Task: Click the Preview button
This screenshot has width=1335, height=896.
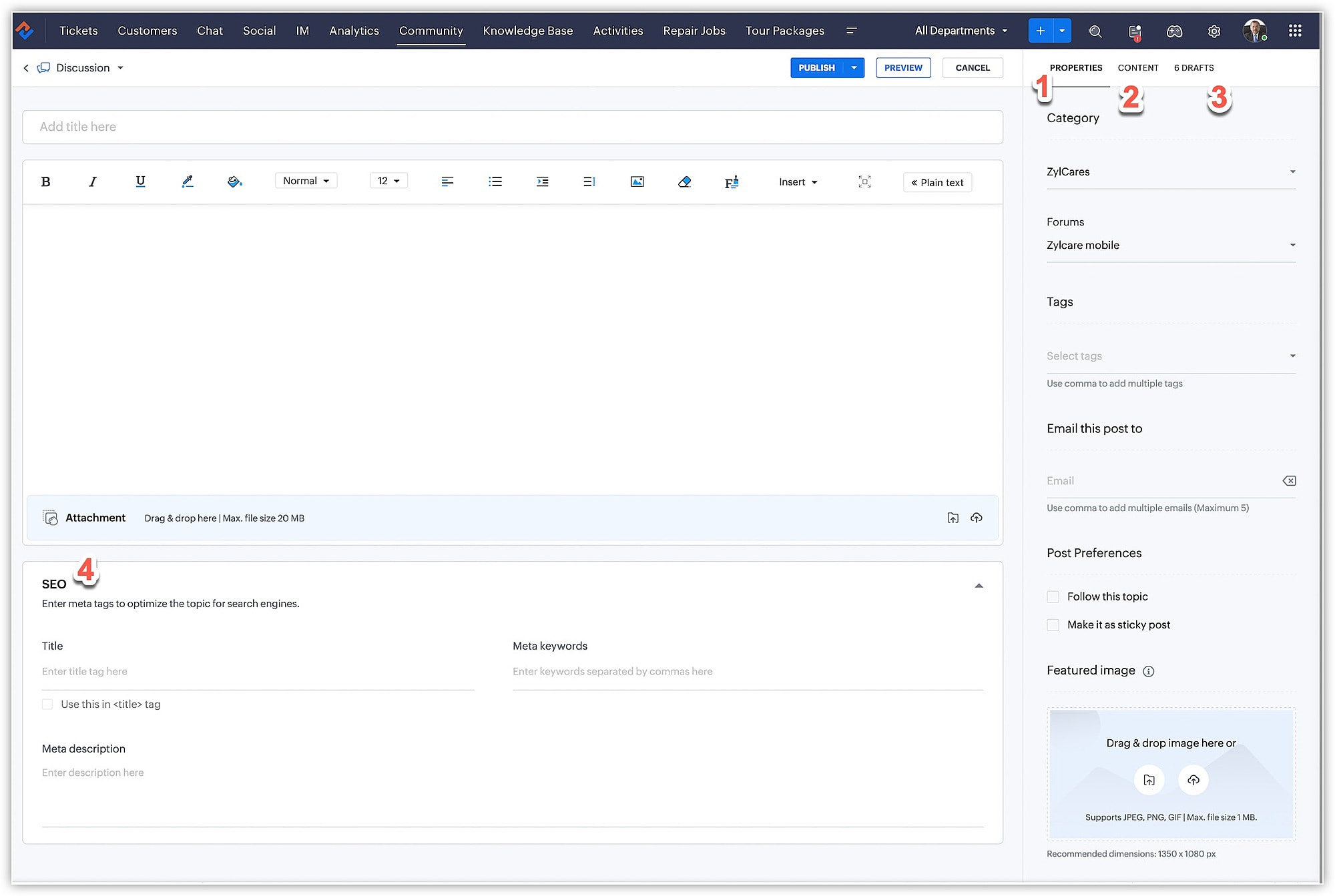Action: coord(902,68)
